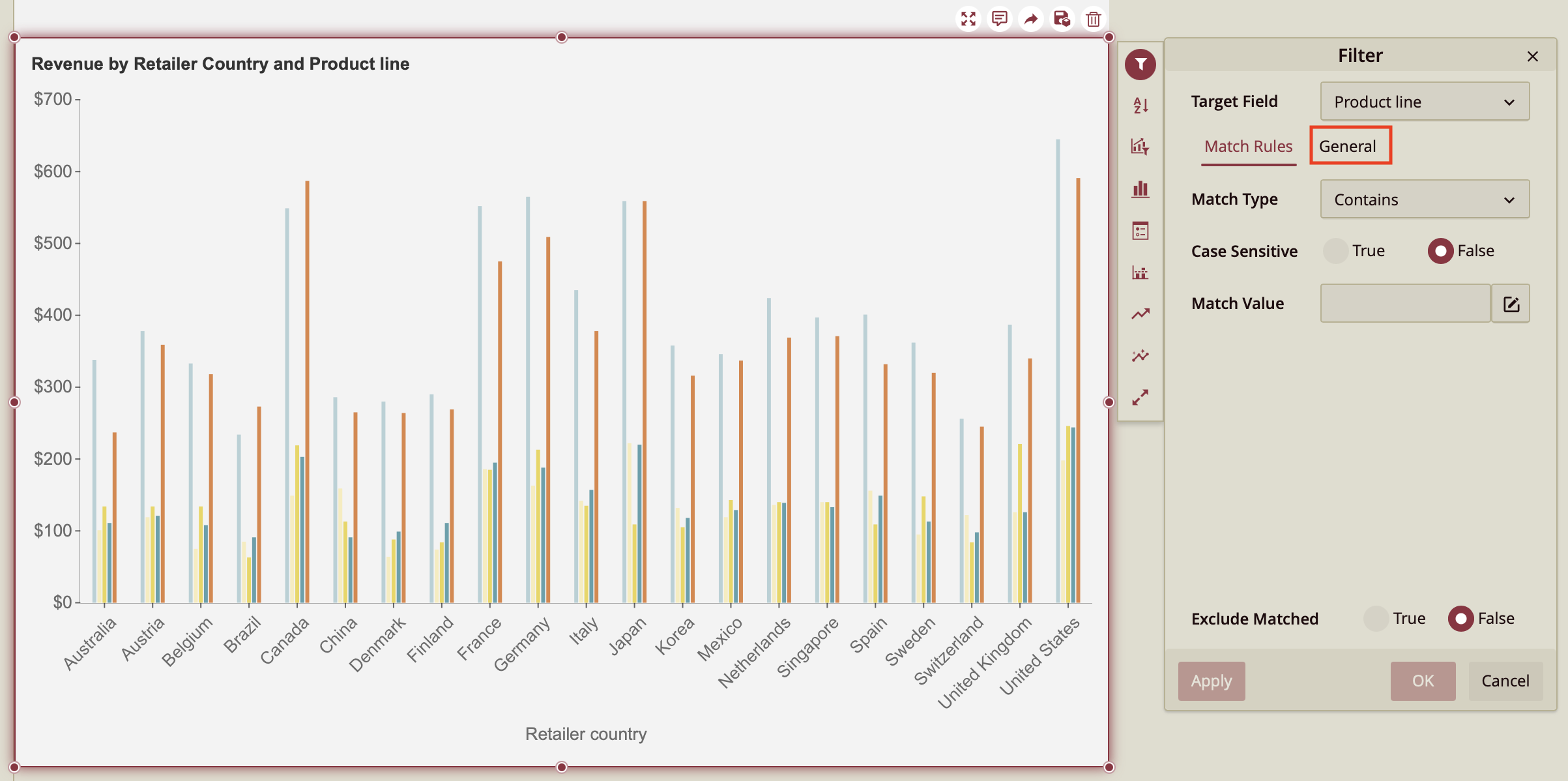Click the bar chart type icon
Viewport: 1568px width, 781px height.
tap(1140, 189)
